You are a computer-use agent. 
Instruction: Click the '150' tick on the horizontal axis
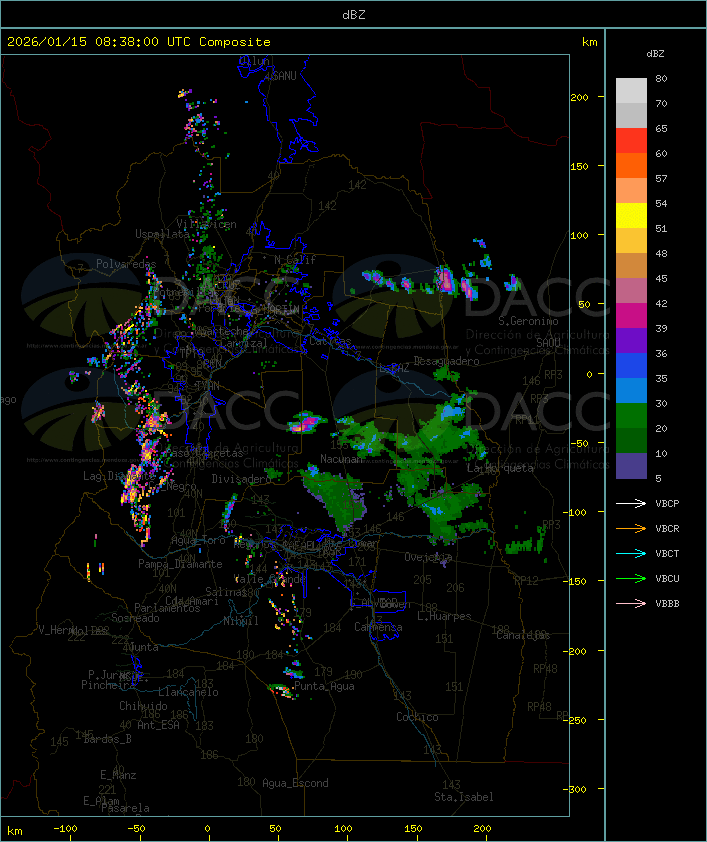(x=413, y=829)
